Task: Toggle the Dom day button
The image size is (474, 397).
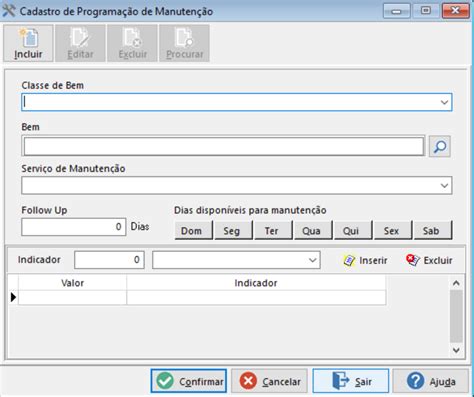Action: click(x=194, y=231)
